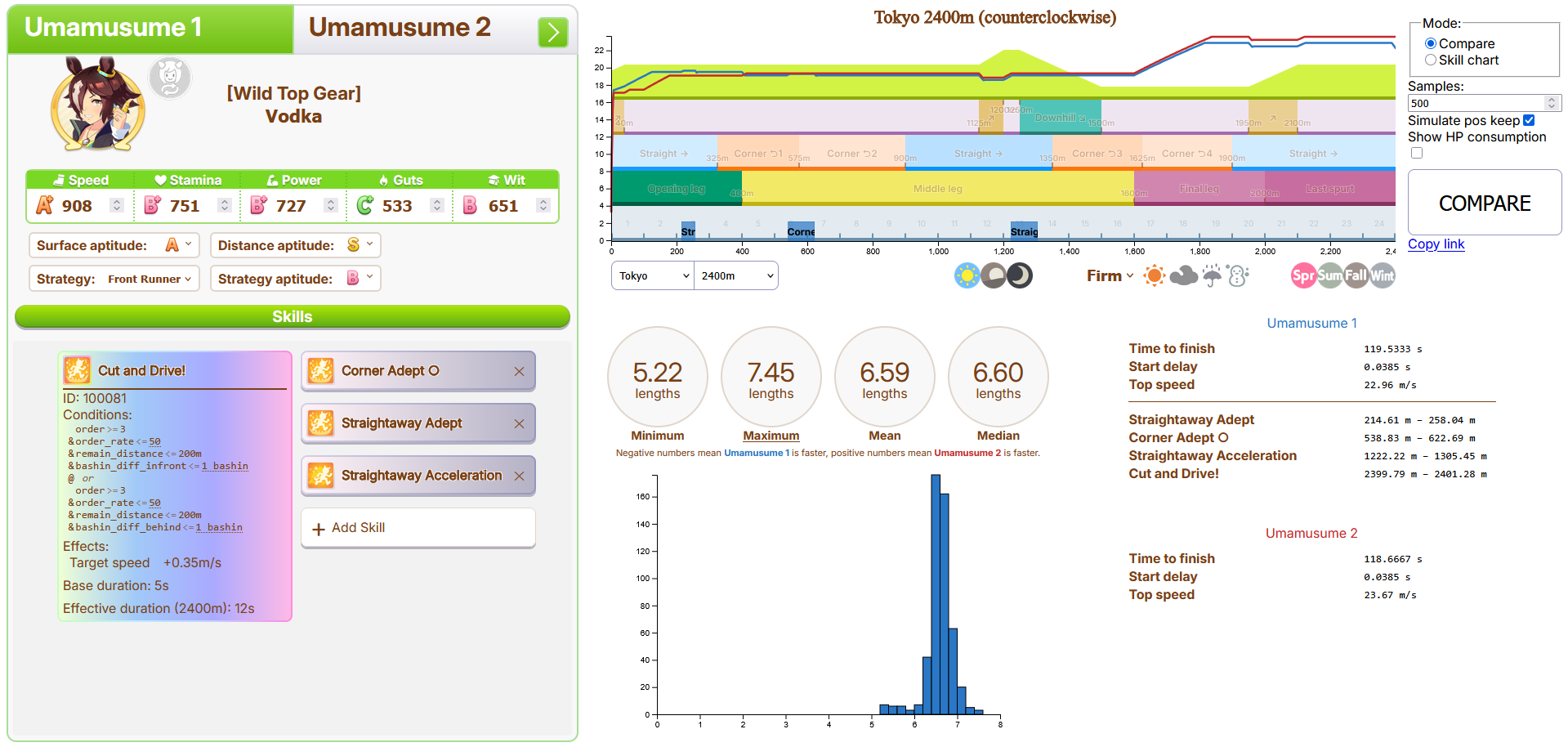1568x747 pixels.
Task: Open 2400m distance dropdown
Action: [736, 275]
